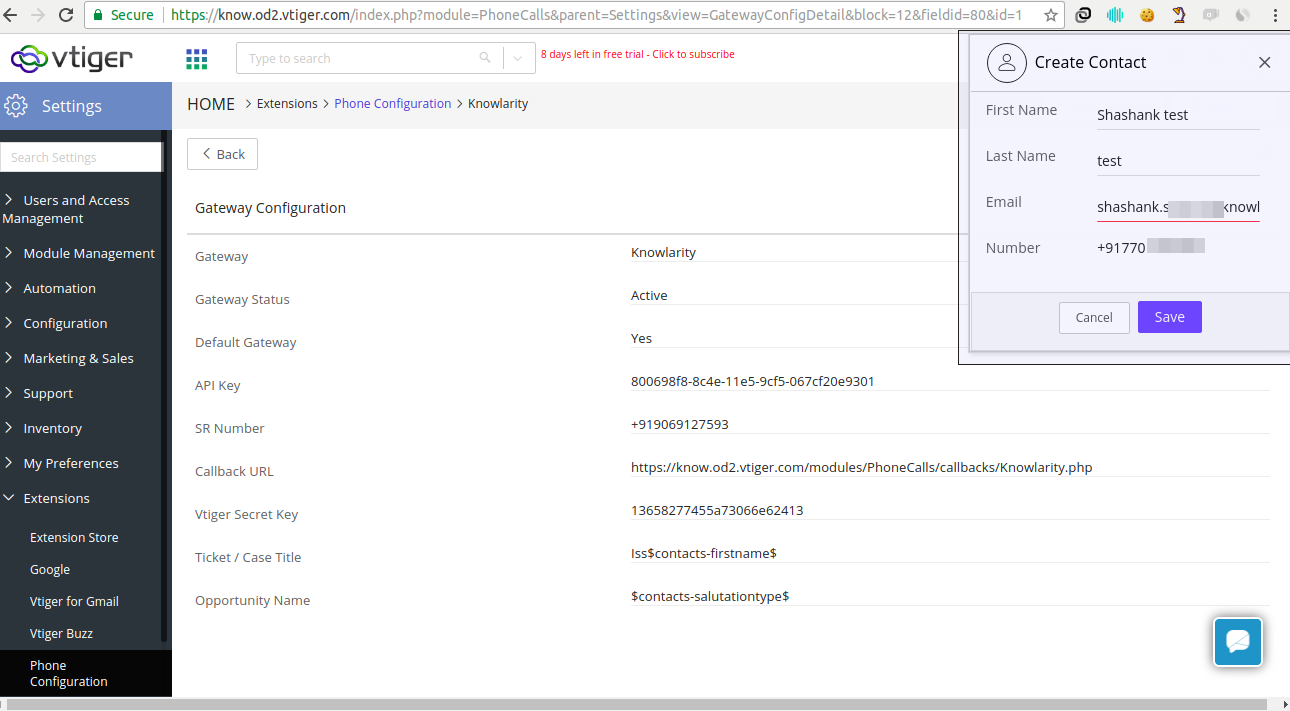Bookmark this page with the star icon

coord(1051,15)
